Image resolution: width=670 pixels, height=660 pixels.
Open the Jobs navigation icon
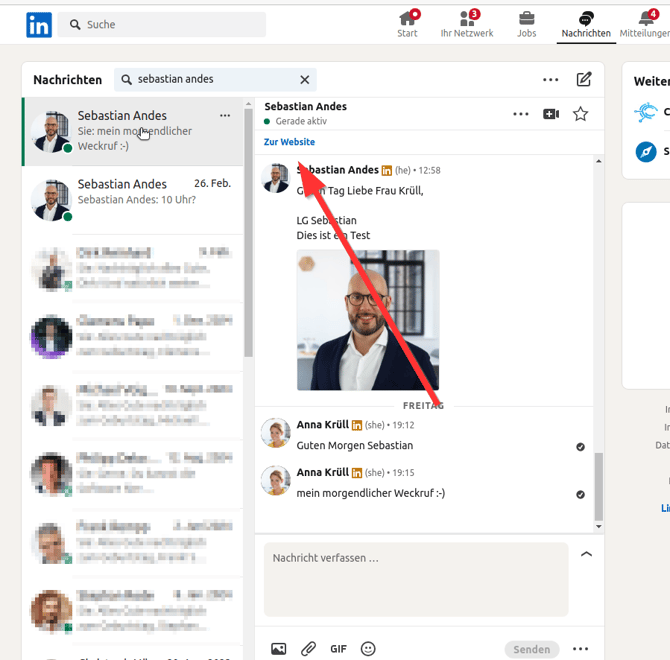[x=526, y=20]
